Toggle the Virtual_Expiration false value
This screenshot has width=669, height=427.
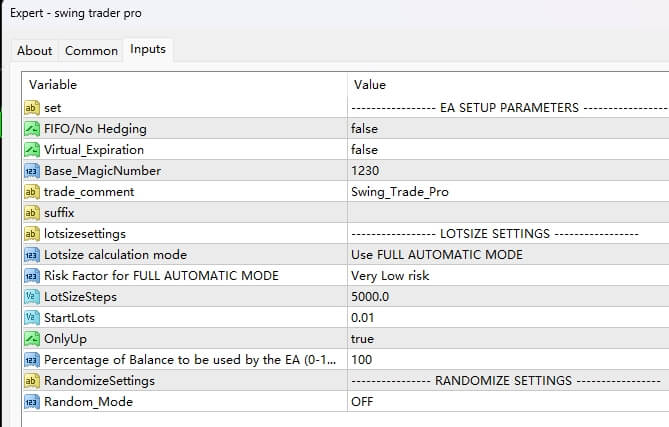coord(364,149)
